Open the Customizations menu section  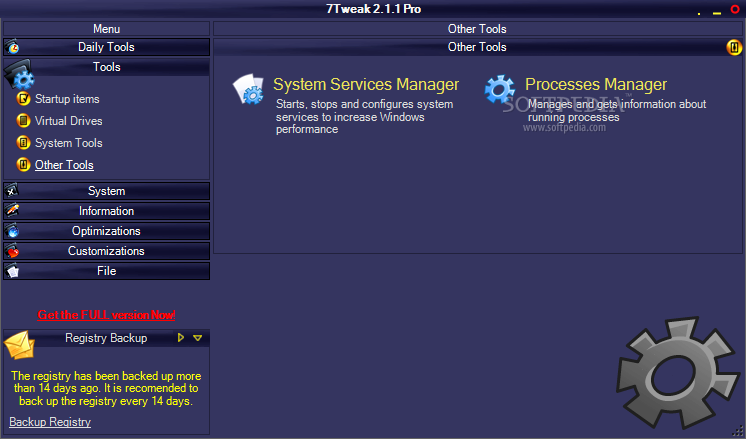(x=106, y=251)
